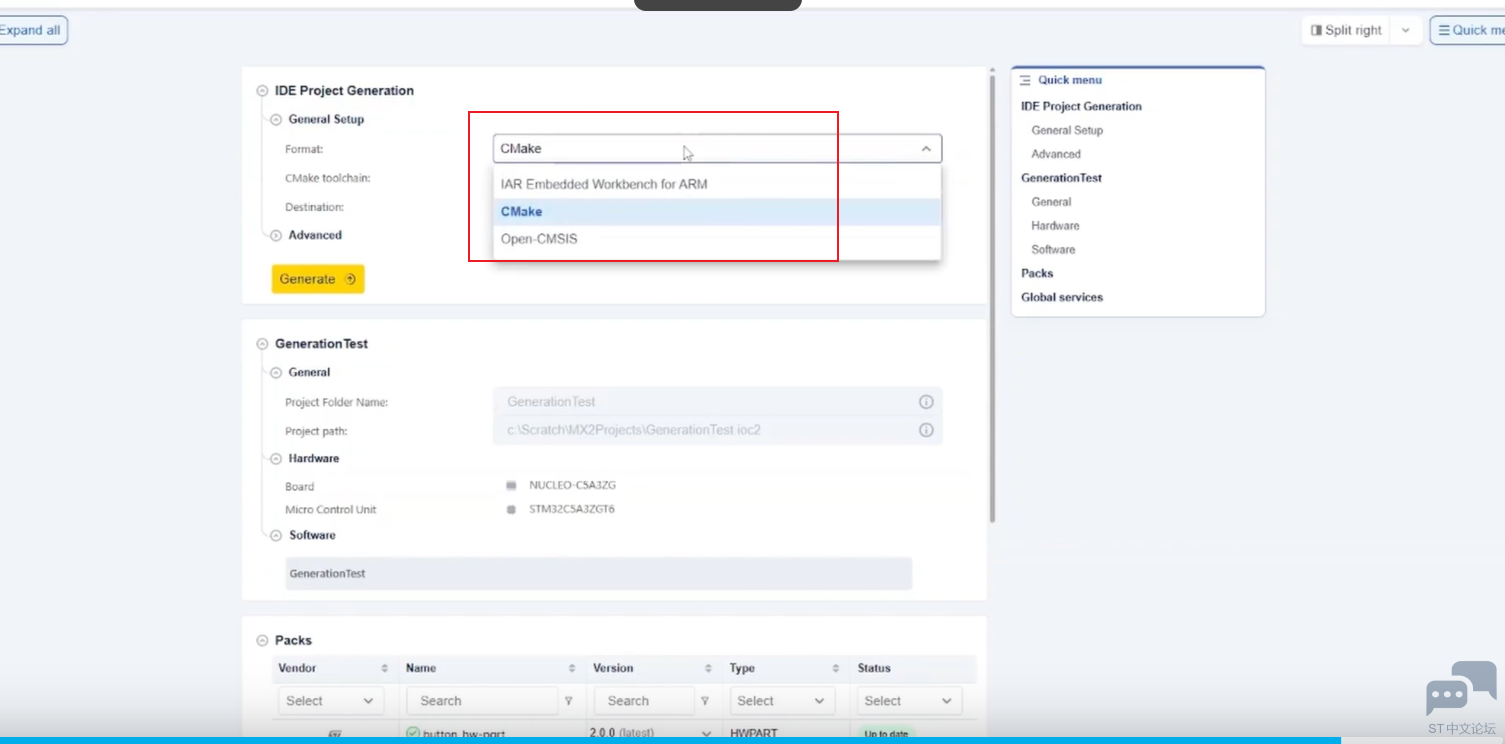The width and height of the screenshot is (1505, 744).
Task: Click sort icon in Type column header
Action: 835,668
